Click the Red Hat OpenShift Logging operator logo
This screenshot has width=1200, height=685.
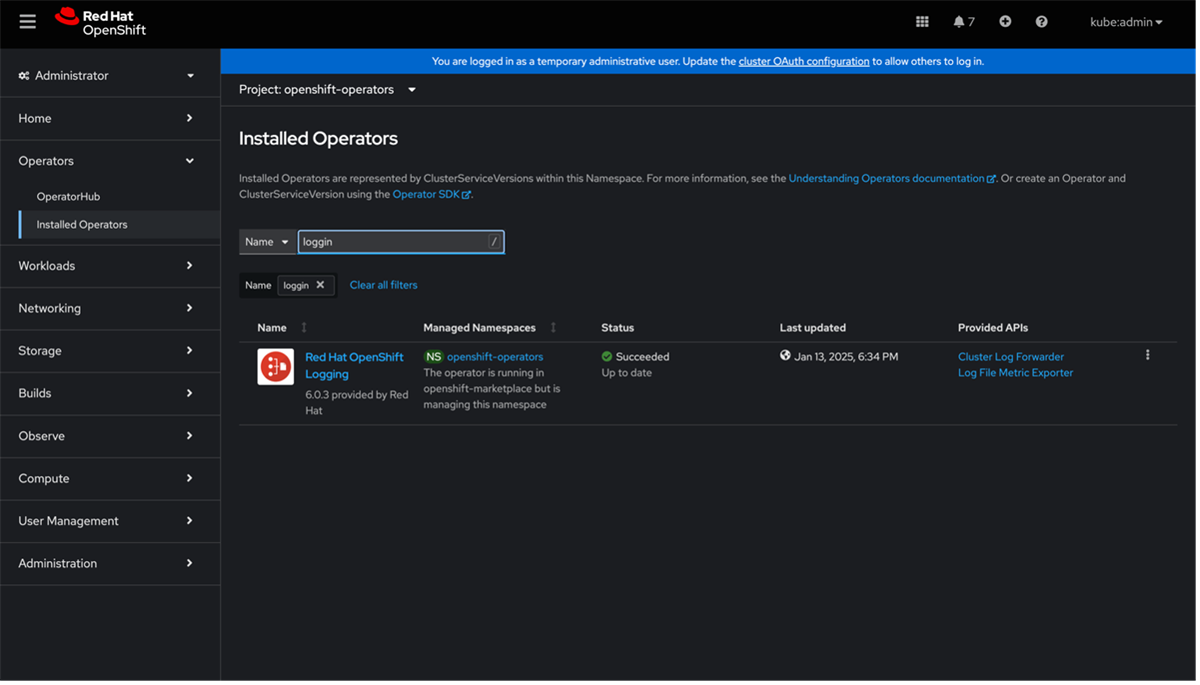point(275,366)
